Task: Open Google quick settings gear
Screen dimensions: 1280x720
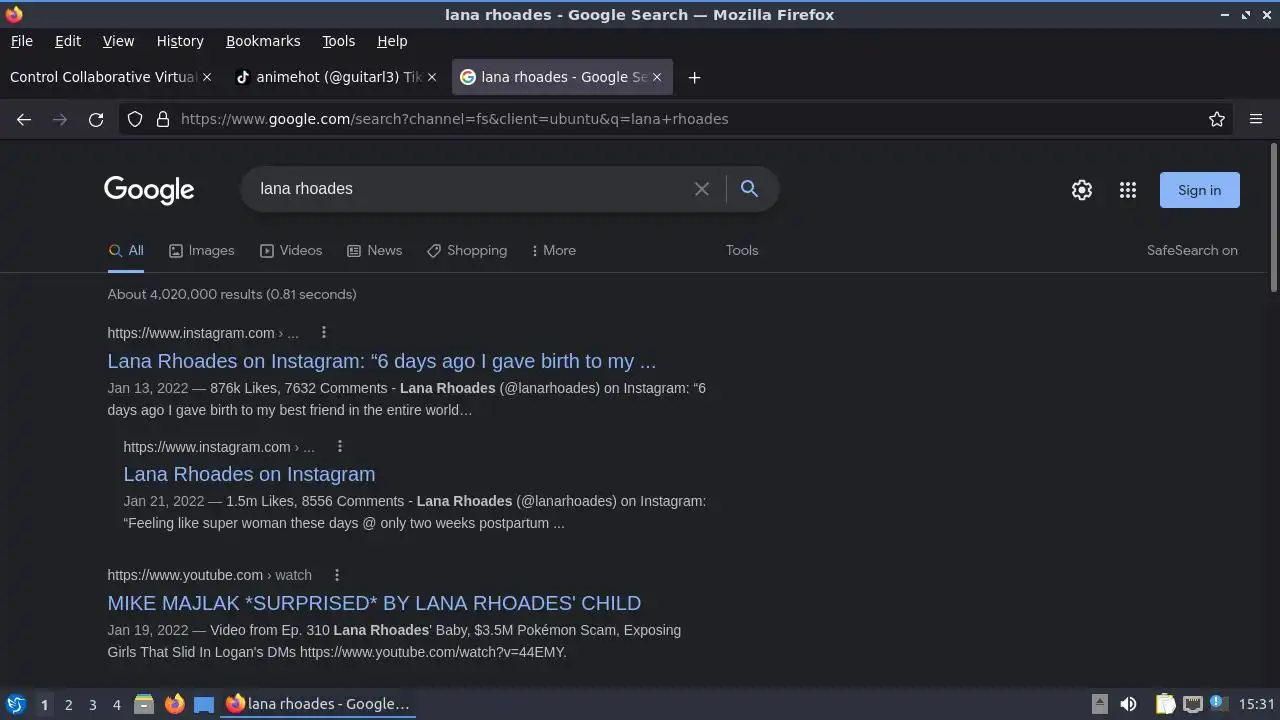Action: [x=1082, y=190]
